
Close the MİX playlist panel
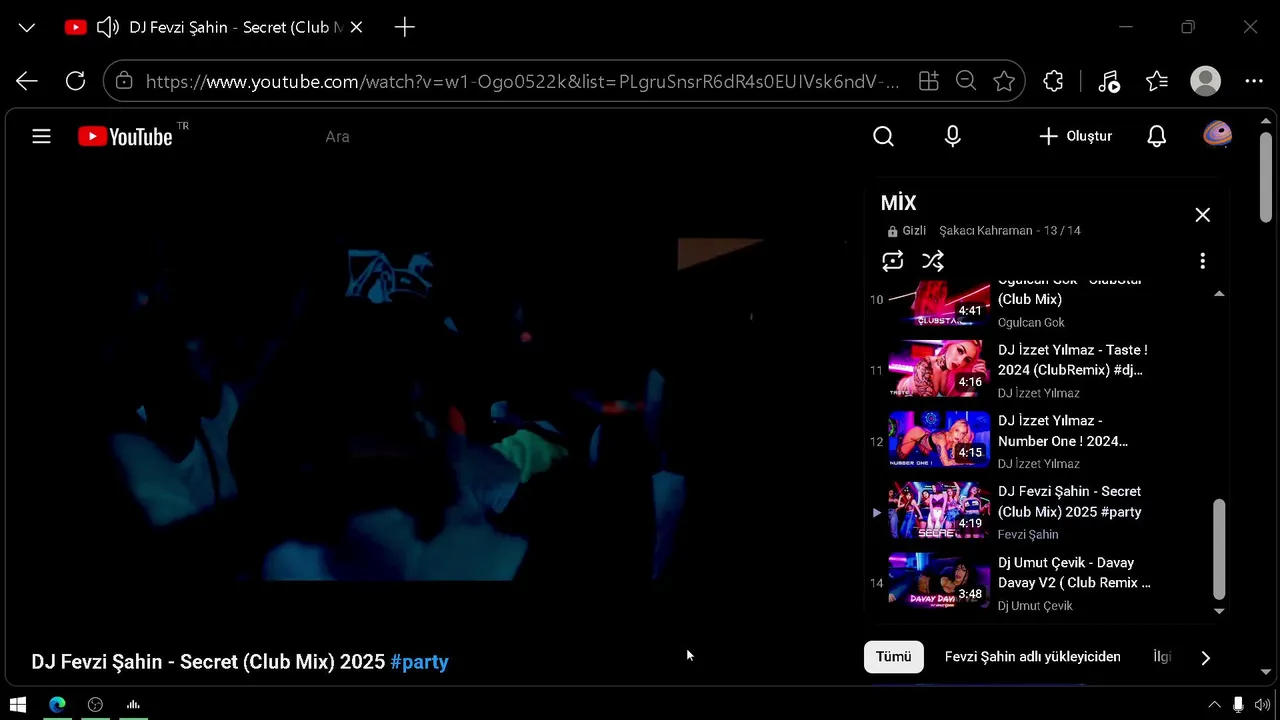pyautogui.click(x=1202, y=215)
